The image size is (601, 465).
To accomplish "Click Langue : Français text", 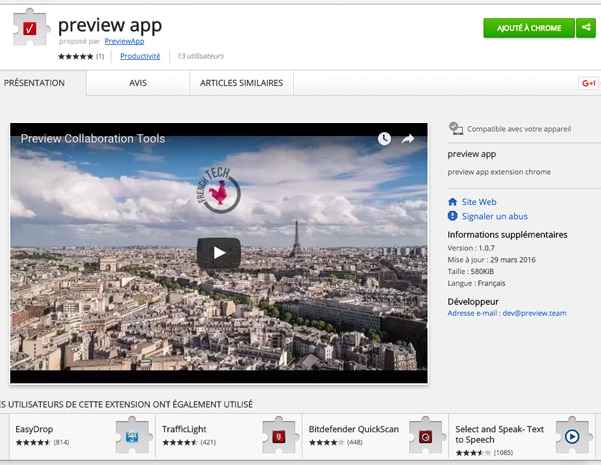I will (x=476, y=283).
